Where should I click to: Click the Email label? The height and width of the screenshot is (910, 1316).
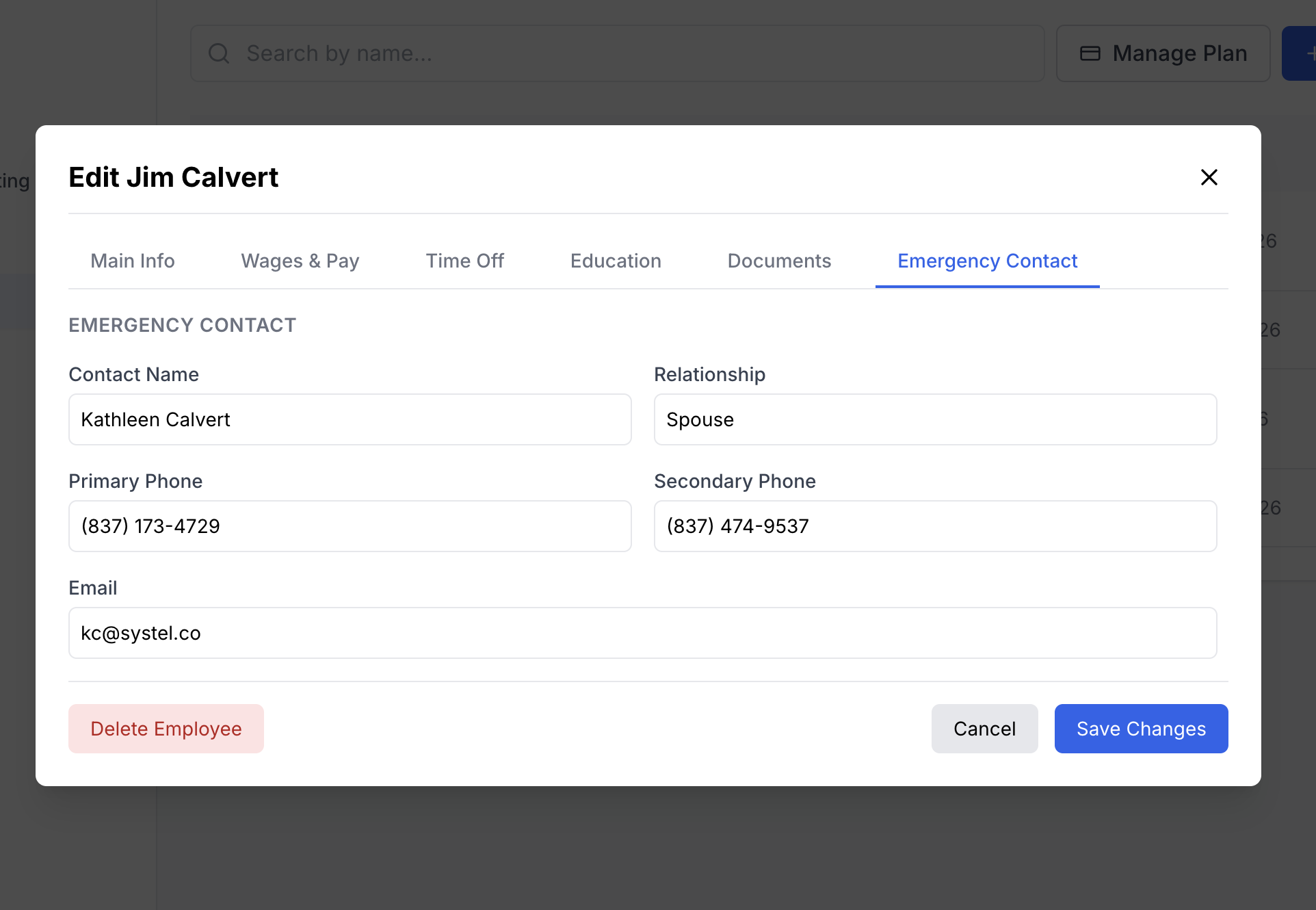point(93,588)
